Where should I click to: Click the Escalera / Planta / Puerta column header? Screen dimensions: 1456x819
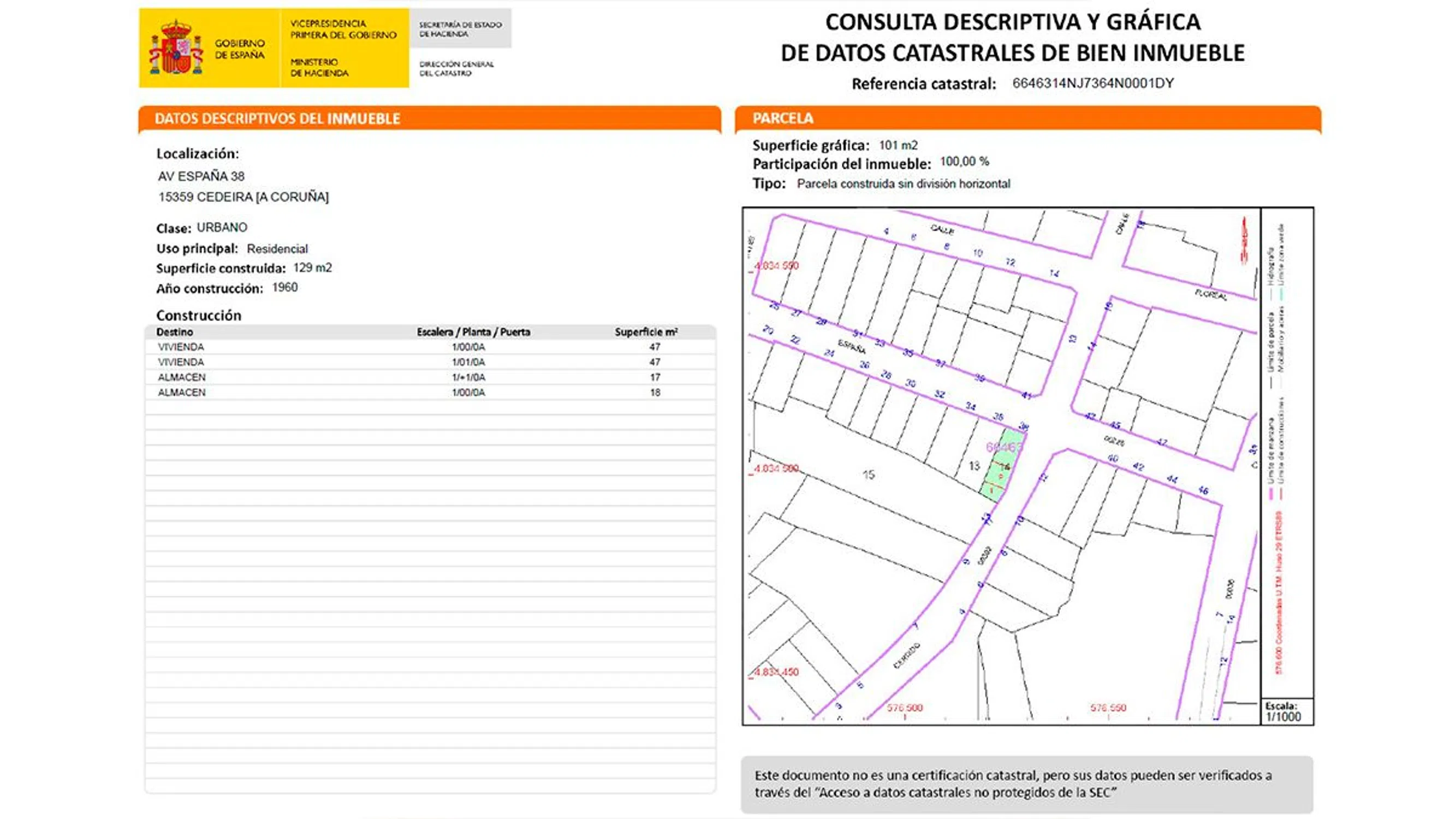(x=473, y=332)
